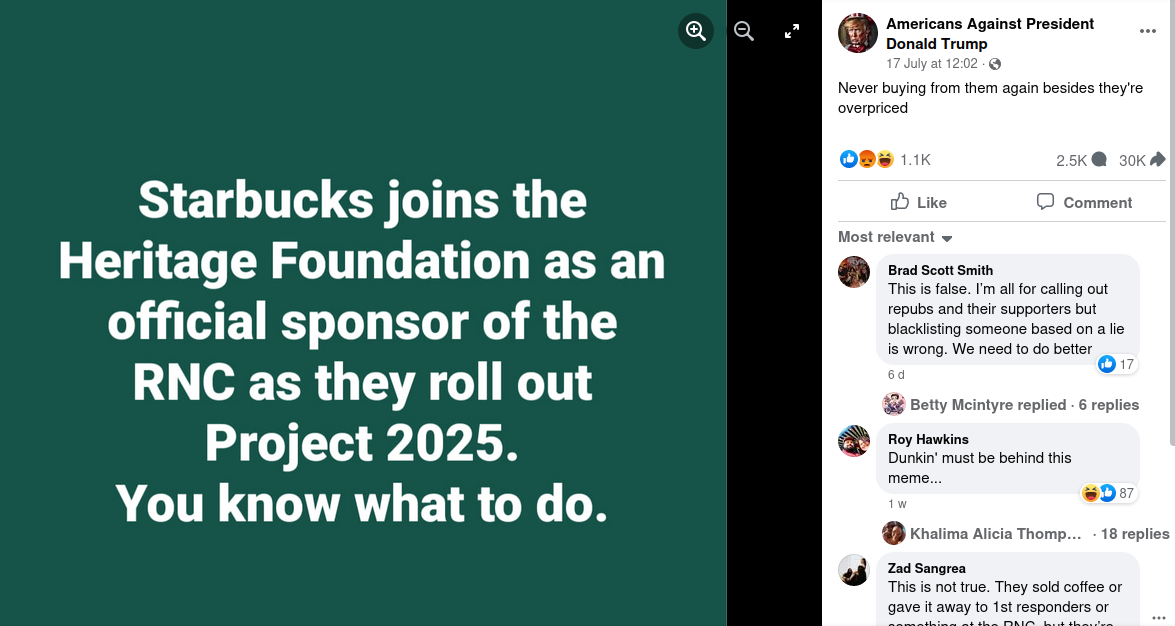Click the page's profile picture avatar
1175x626 pixels.
pyautogui.click(x=858, y=33)
